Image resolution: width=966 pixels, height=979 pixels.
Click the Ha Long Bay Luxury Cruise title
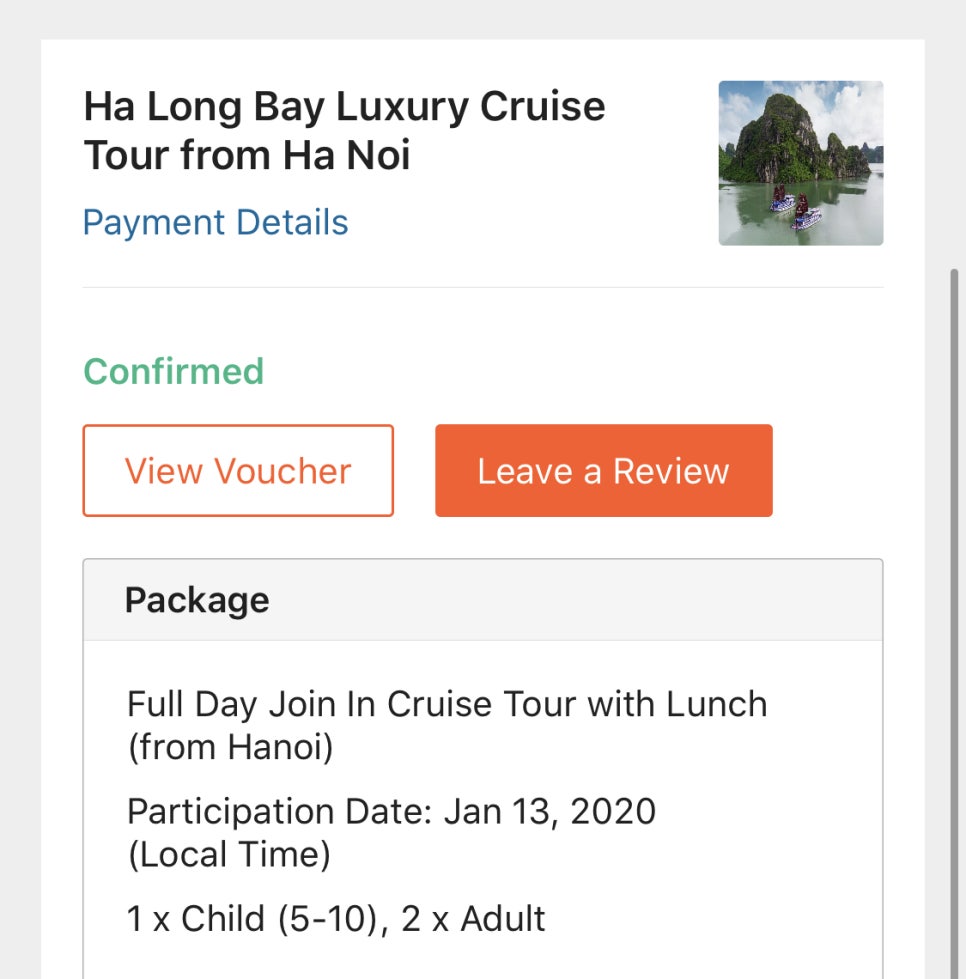tap(344, 130)
